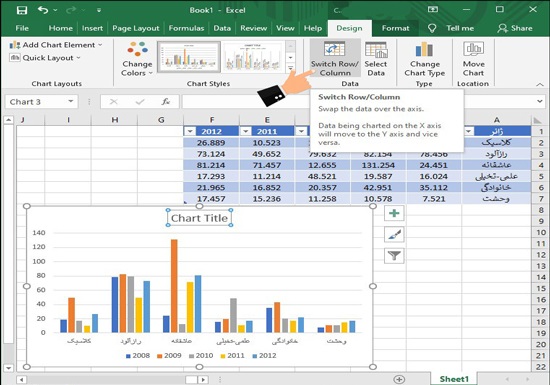Click the Move Chart button
The height and width of the screenshot is (385, 550).
pos(473,59)
